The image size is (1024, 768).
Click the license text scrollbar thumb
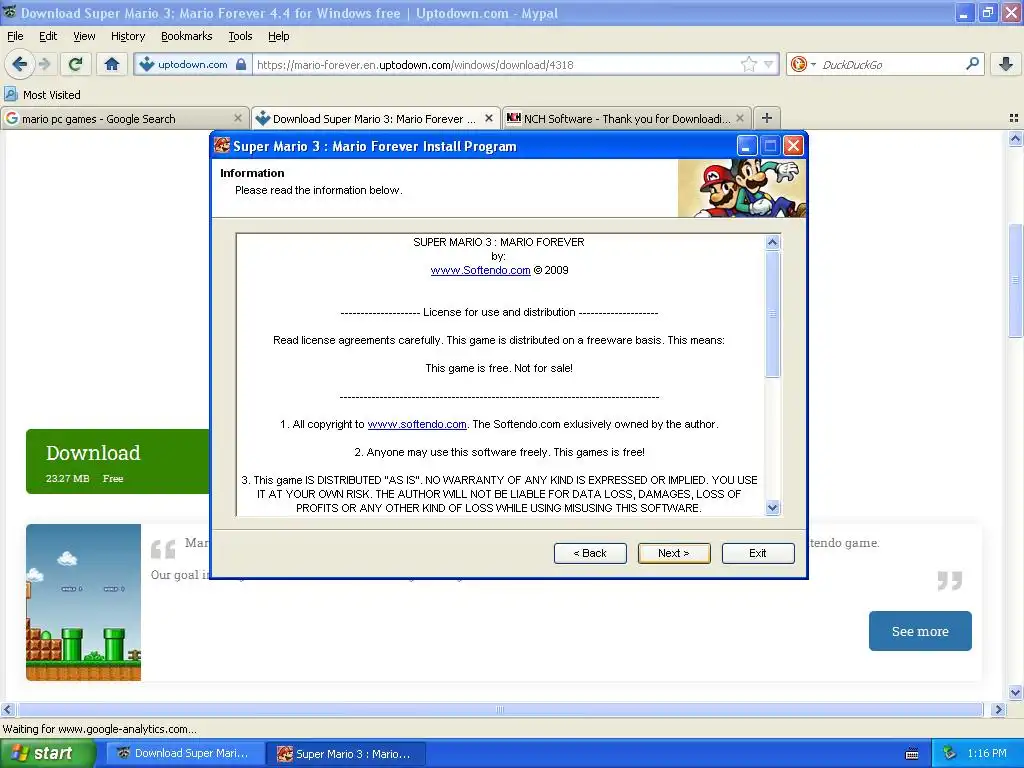point(773,314)
